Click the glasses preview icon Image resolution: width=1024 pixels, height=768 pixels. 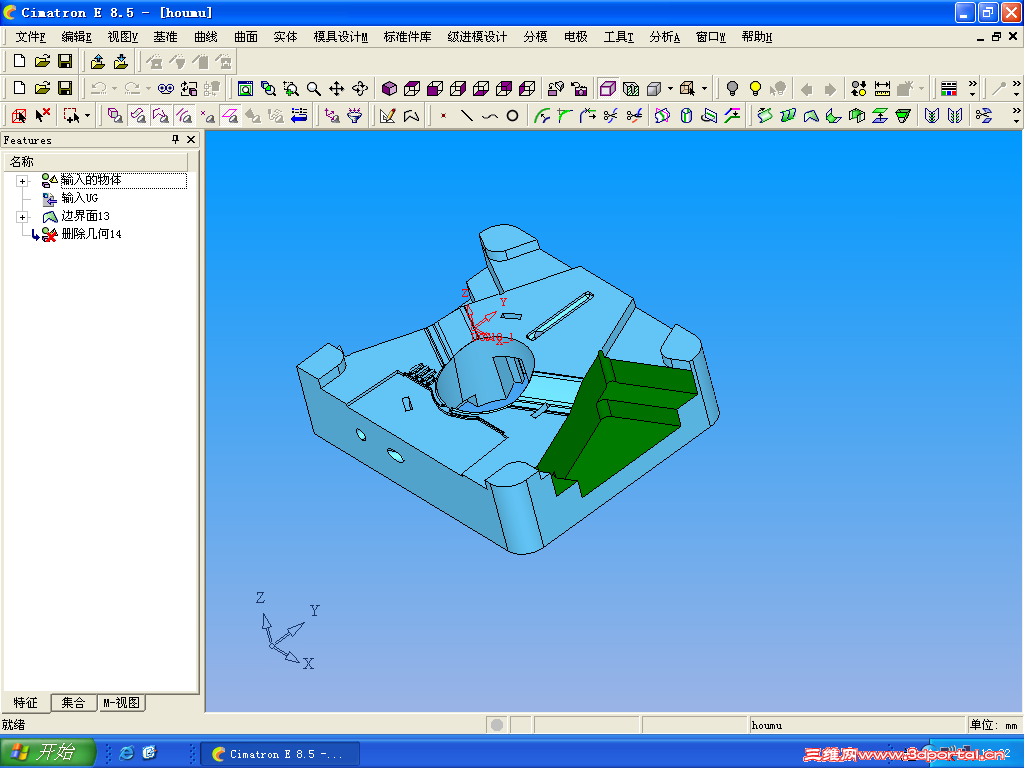tap(166, 88)
